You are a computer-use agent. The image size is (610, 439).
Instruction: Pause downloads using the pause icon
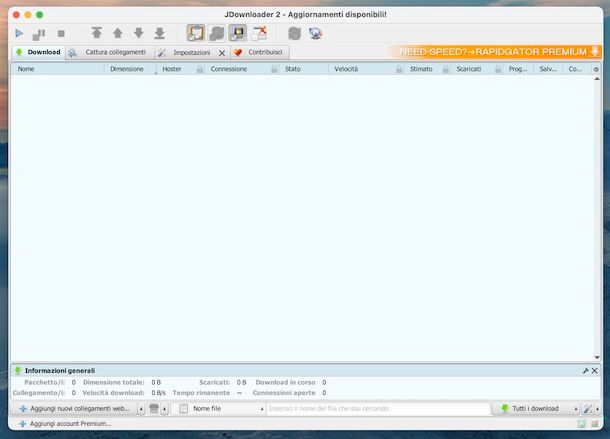[x=39, y=34]
